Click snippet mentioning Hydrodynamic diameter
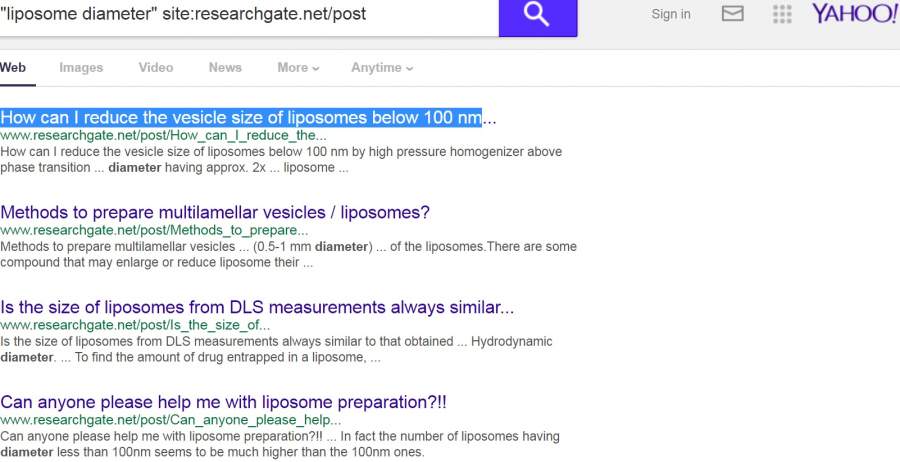Viewport: 900px width, 462px height. tap(276, 350)
